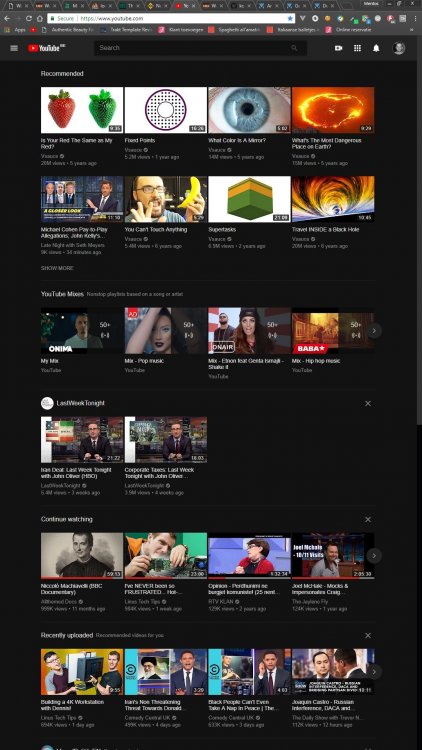
Task: Open 'Authentic Beauty' bookmark
Action: coord(68,30)
